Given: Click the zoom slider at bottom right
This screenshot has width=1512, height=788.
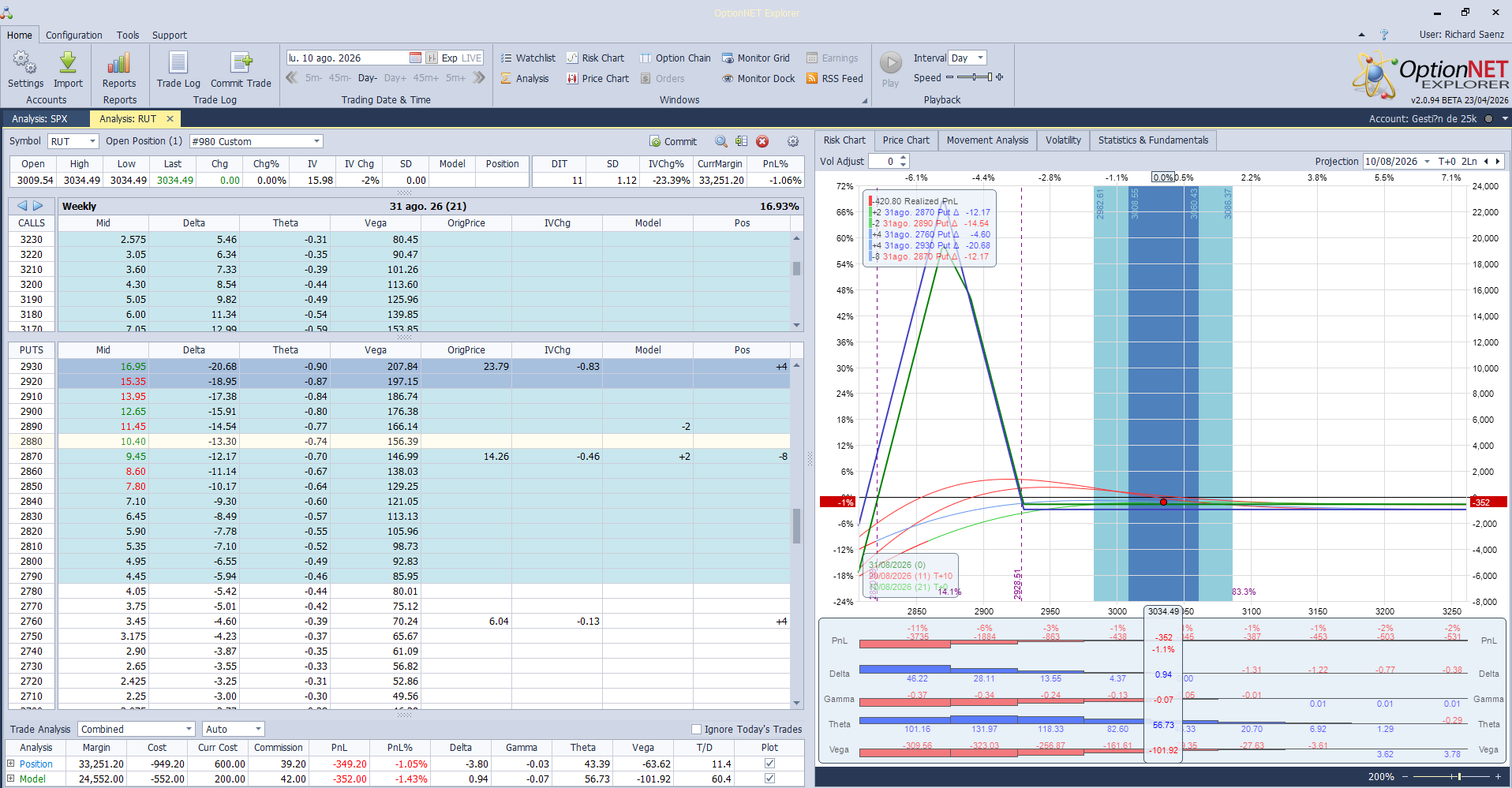Looking at the screenshot, I should [x=1452, y=777].
